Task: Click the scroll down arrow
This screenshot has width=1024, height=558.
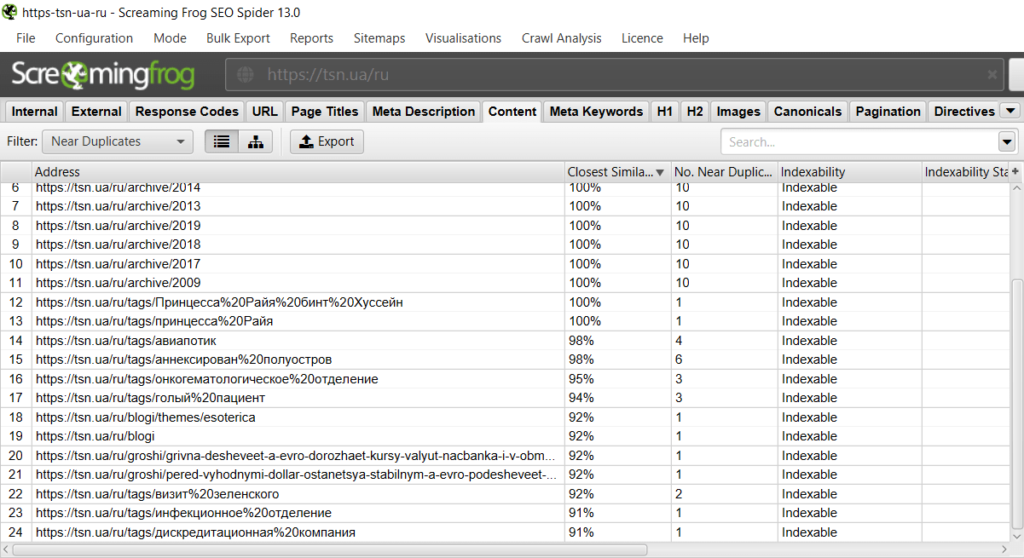Action: pyautogui.click(x=1017, y=536)
